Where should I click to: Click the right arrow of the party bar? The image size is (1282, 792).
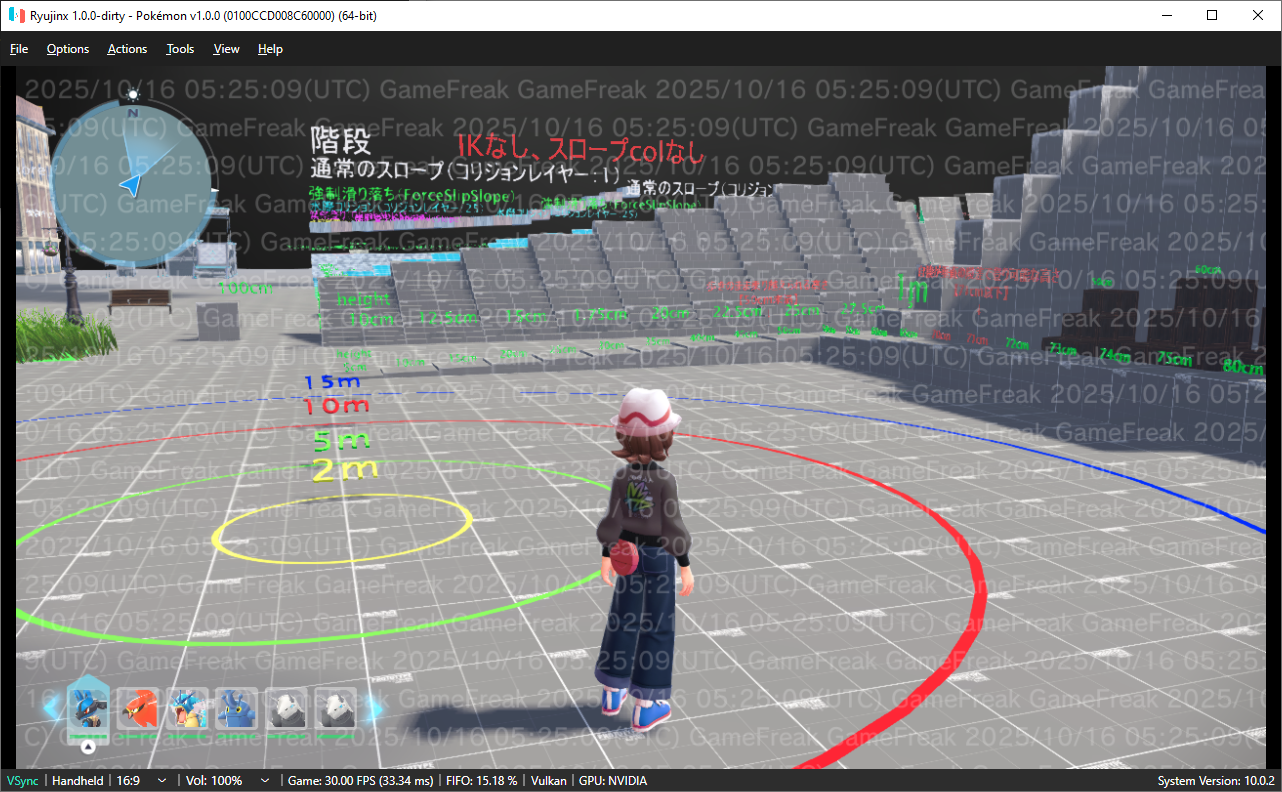(374, 709)
